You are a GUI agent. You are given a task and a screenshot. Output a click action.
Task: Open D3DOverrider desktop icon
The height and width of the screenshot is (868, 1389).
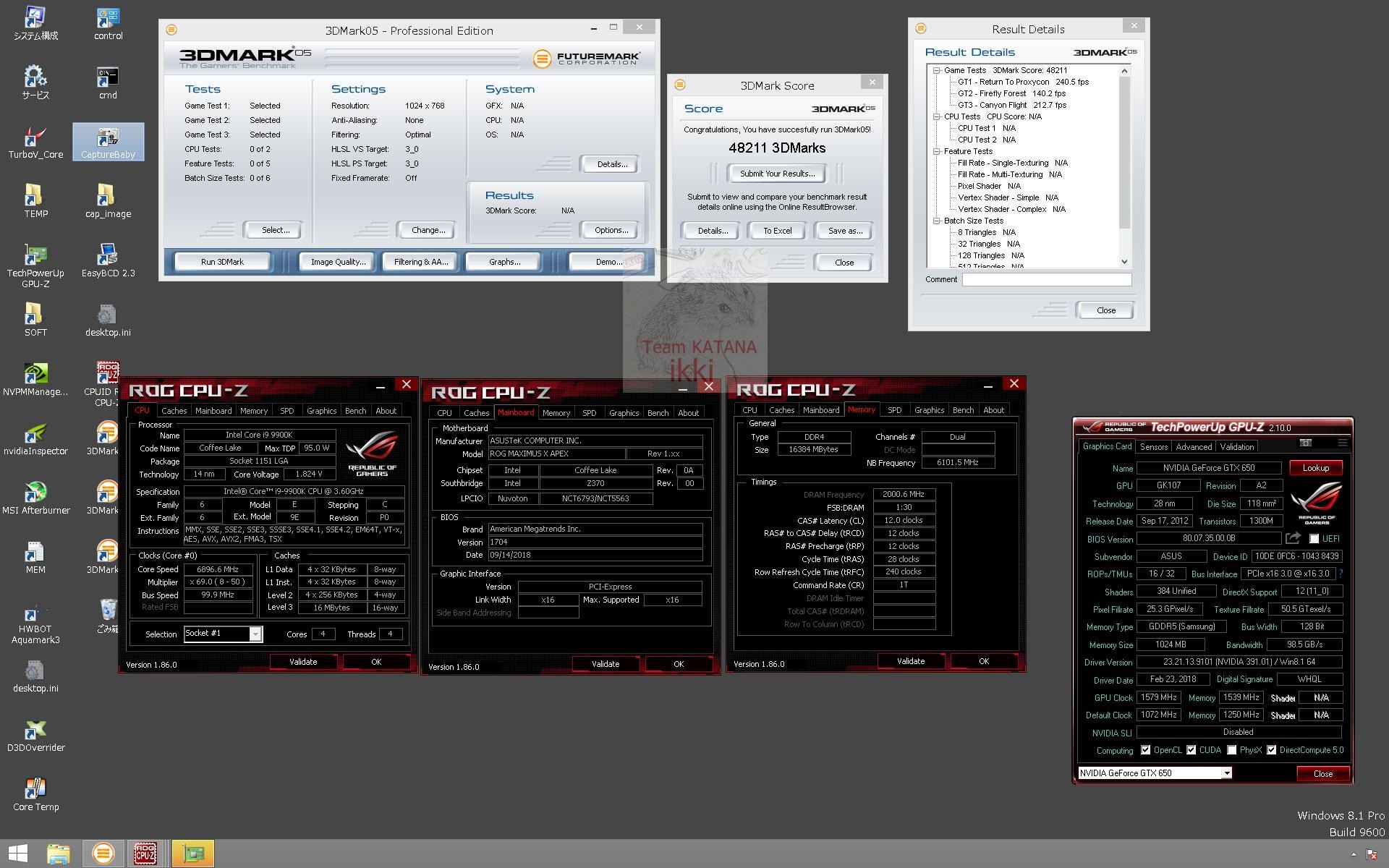(35, 736)
